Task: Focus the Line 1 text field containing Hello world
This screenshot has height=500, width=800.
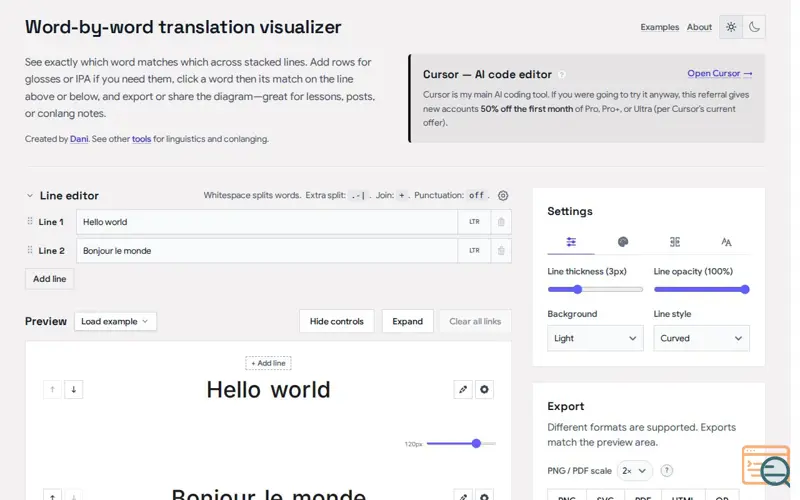Action: (x=267, y=222)
